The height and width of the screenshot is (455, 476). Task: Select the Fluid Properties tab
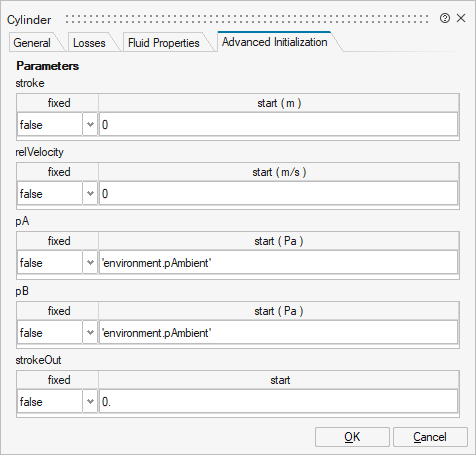[164, 42]
